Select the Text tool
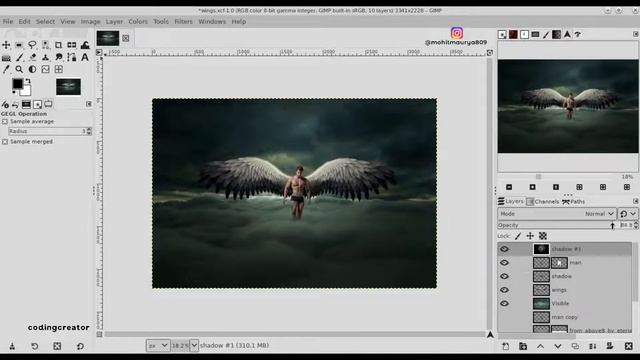Image resolution: width=640 pixels, height=360 pixels. 85,58
